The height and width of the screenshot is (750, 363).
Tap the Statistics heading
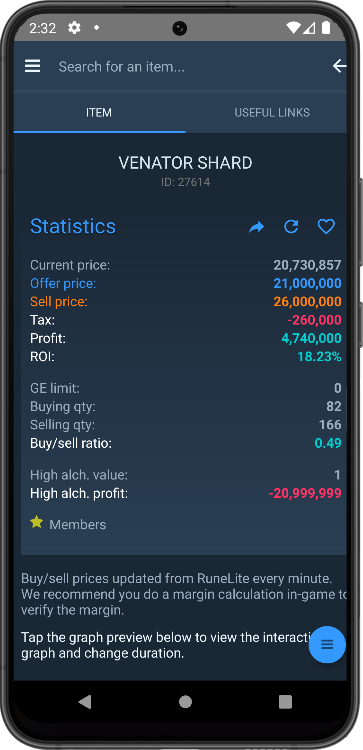73,226
